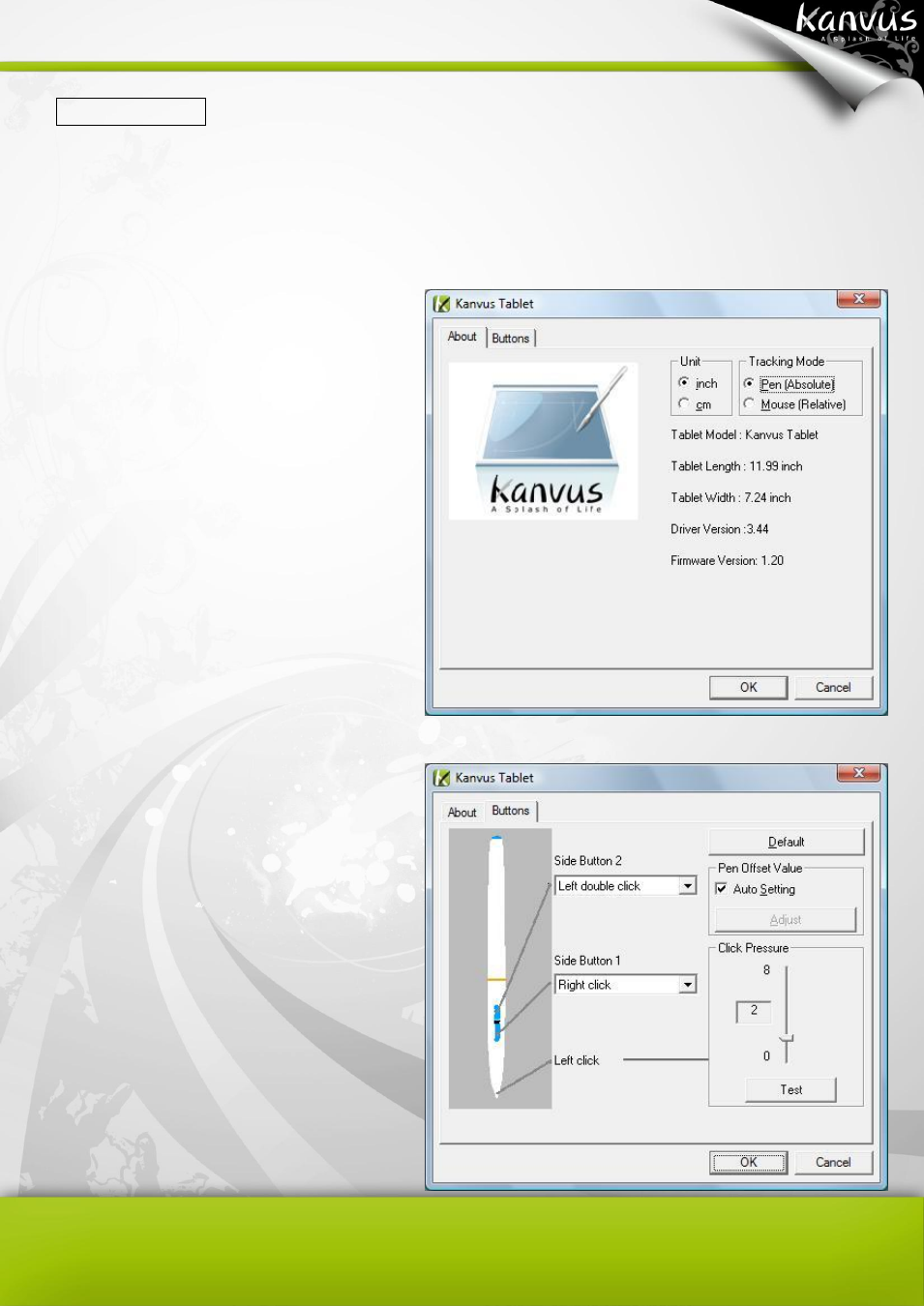Click Cancel in the About dialog
The image size is (924, 1306).
pos(833,688)
